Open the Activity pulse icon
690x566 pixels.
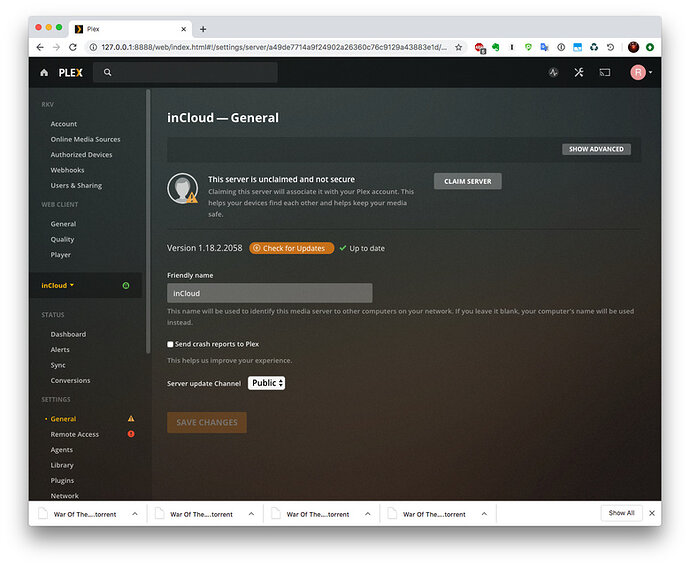pyautogui.click(x=554, y=72)
